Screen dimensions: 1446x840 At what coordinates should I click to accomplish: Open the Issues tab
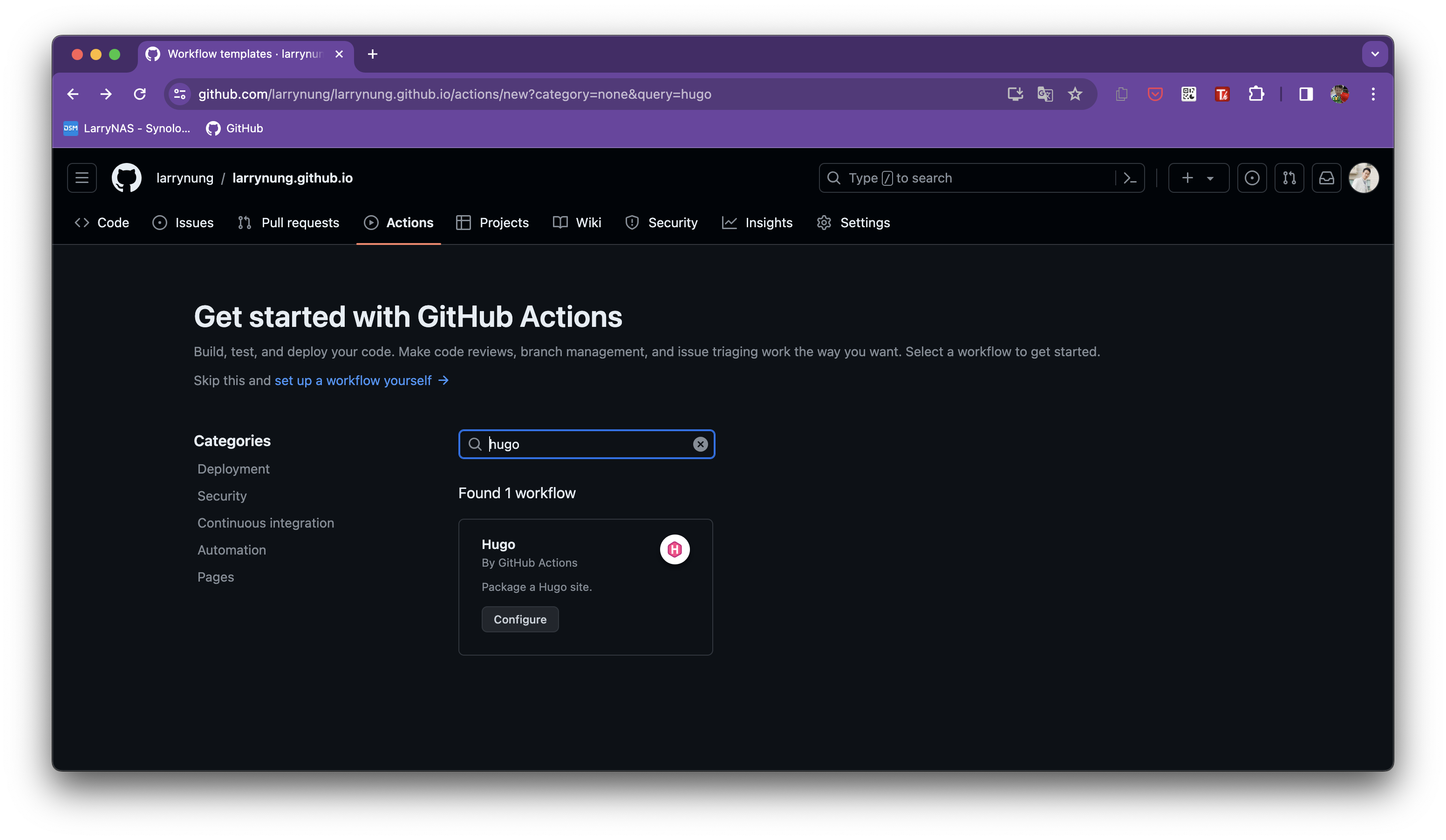pos(183,223)
